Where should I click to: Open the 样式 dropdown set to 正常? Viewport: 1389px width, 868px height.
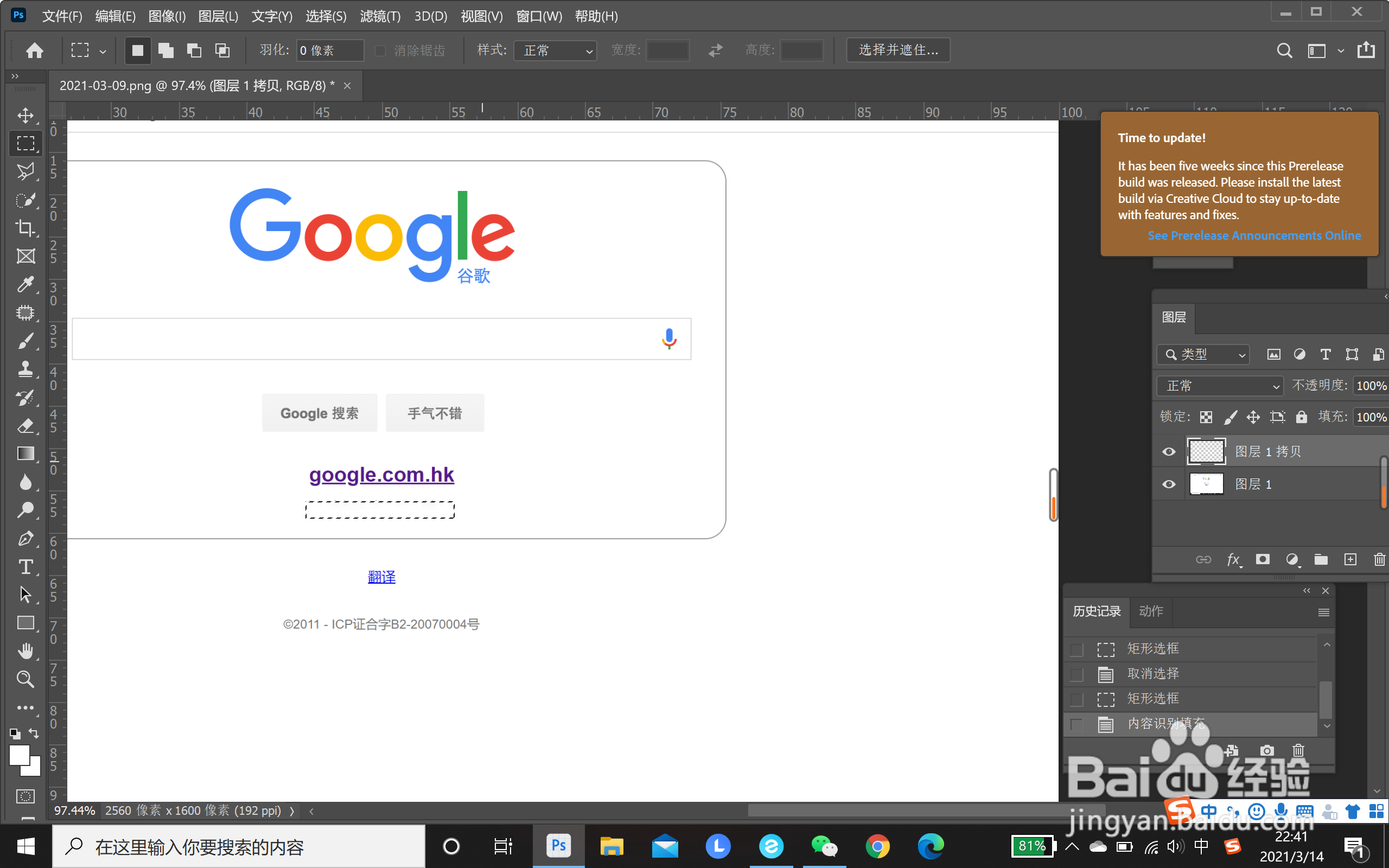tap(555, 50)
